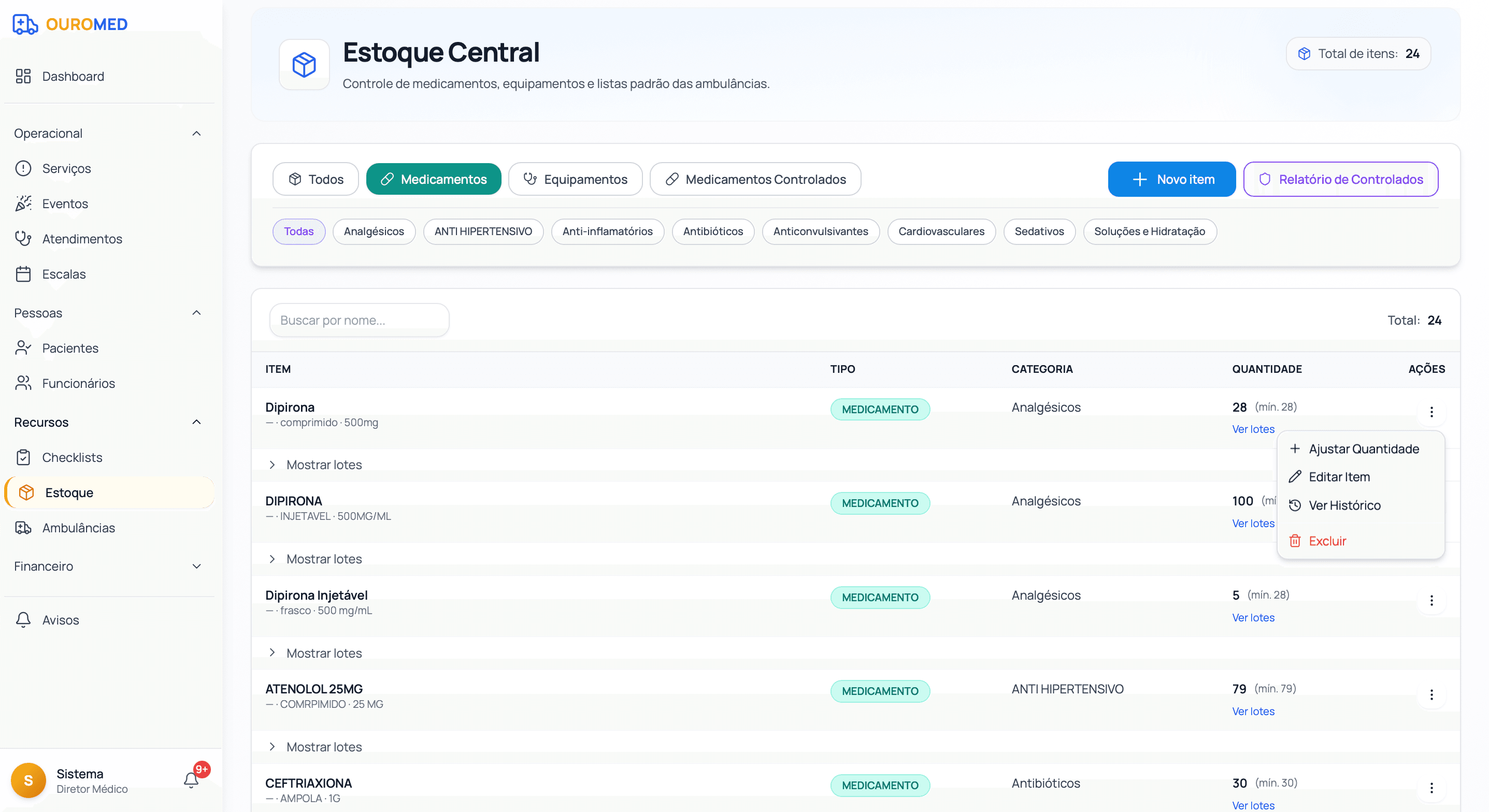Switch to Medicamentos Controlados tab
This screenshot has height=812, width=1489.
(755, 179)
